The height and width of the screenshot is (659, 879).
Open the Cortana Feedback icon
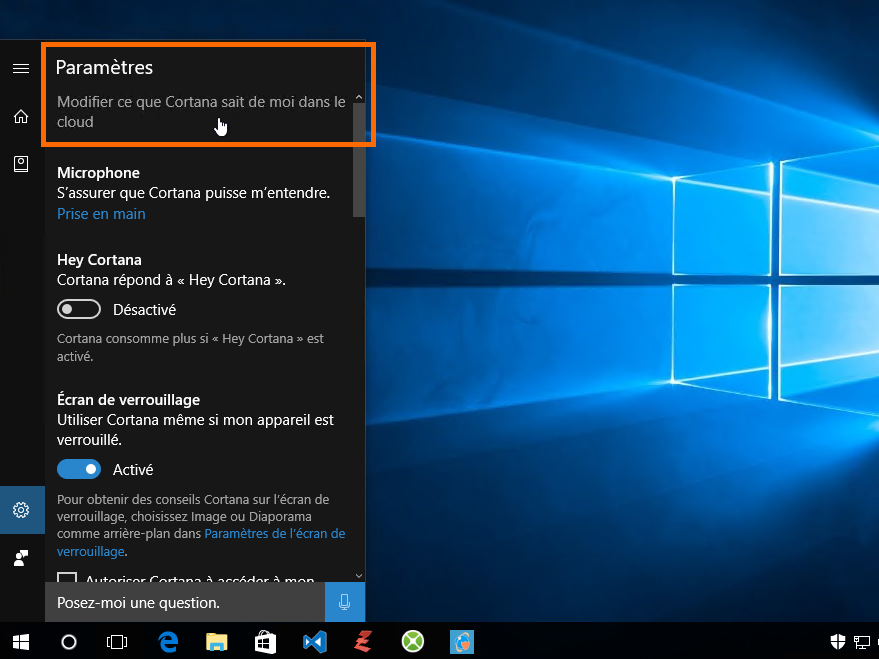pos(21,557)
